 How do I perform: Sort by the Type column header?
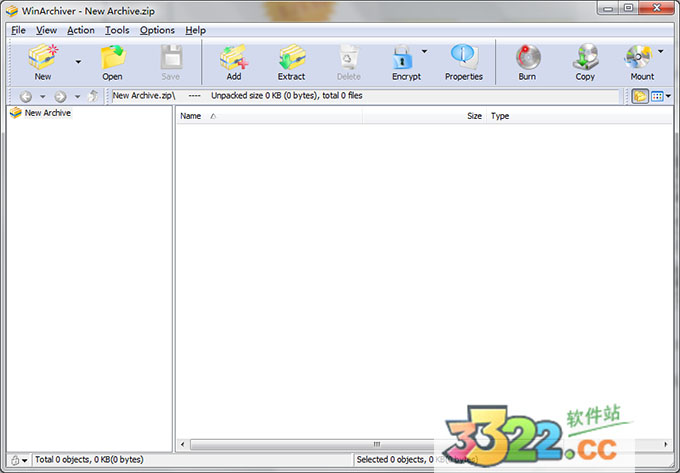tap(579, 116)
